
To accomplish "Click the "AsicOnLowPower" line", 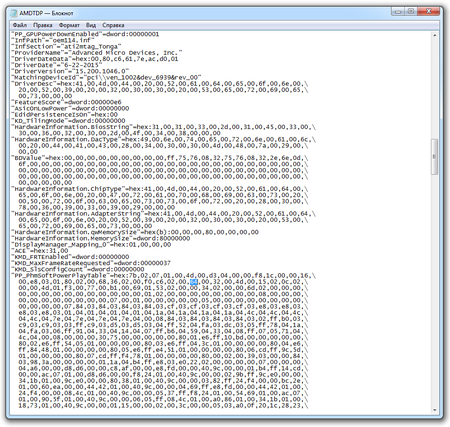I will tap(70, 108).
